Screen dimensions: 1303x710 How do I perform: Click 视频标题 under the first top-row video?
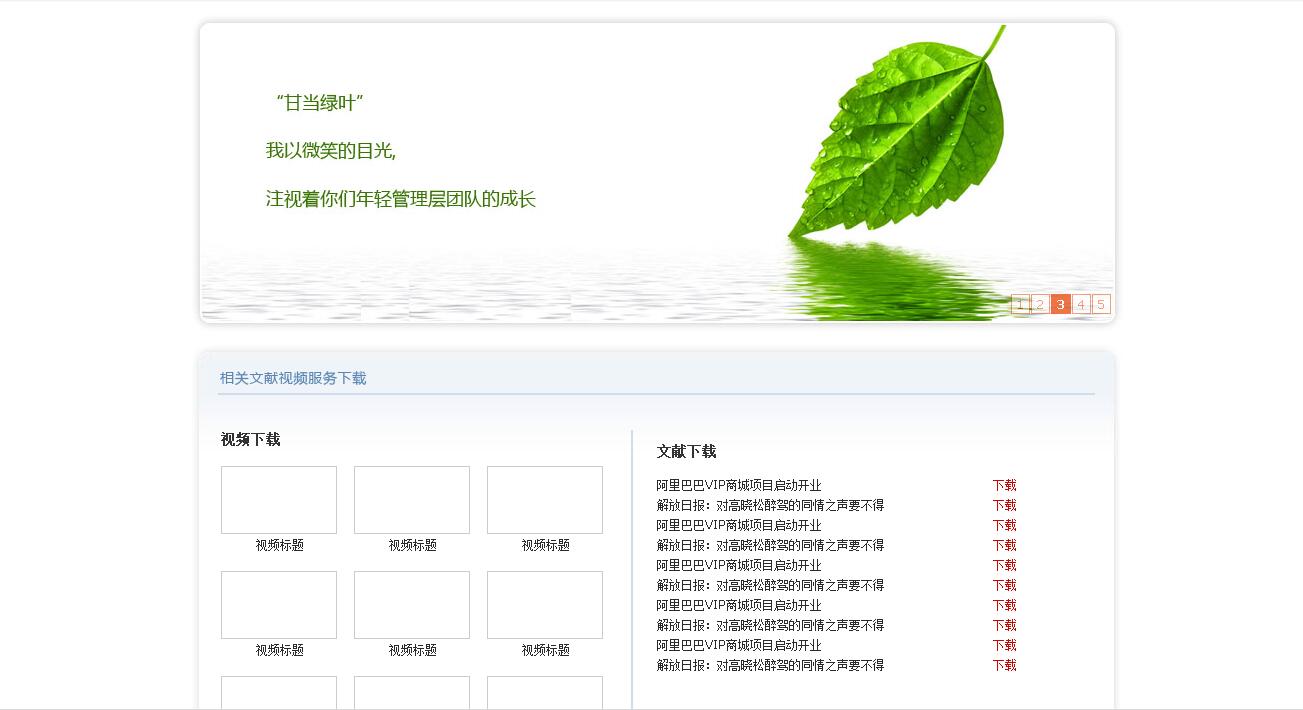click(x=279, y=546)
